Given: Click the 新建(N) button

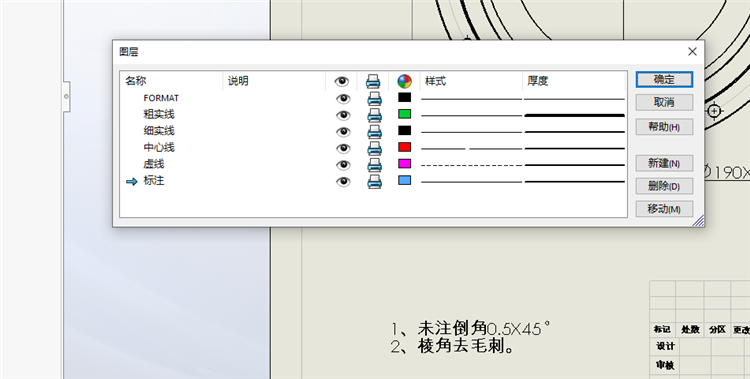Looking at the screenshot, I should point(664,163).
